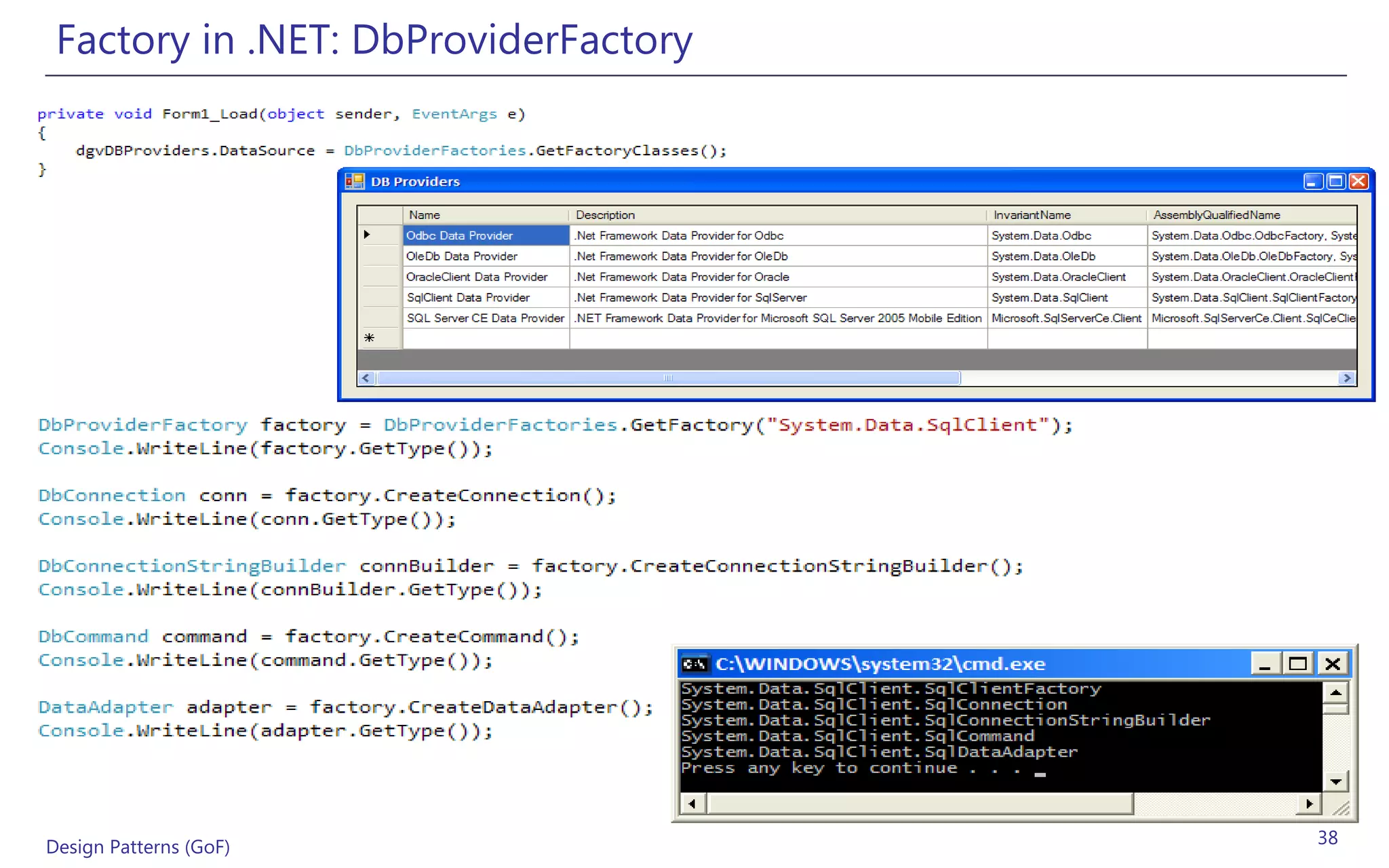Maximize the cmd.exe console window
1389x868 pixels.
pyautogui.click(x=1298, y=664)
